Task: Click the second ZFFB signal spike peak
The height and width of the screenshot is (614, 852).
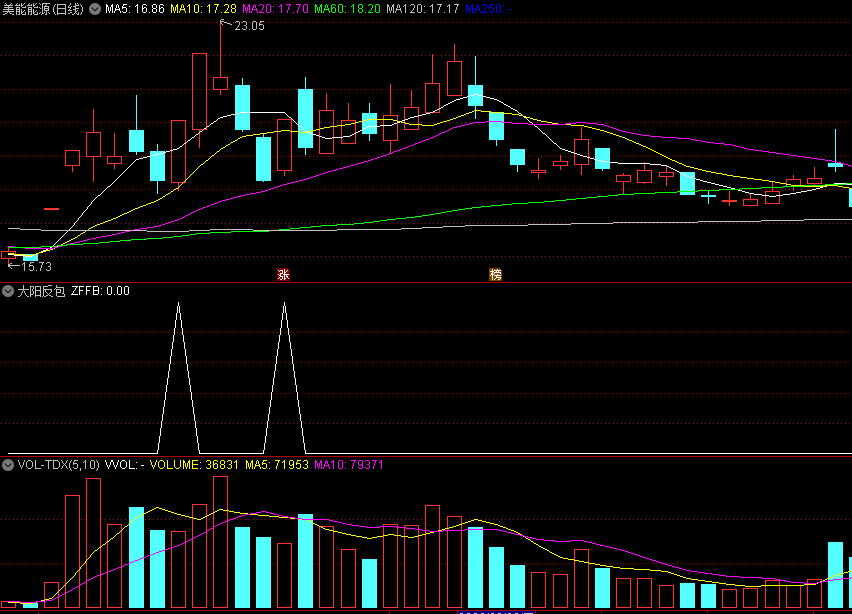Action: click(x=284, y=304)
